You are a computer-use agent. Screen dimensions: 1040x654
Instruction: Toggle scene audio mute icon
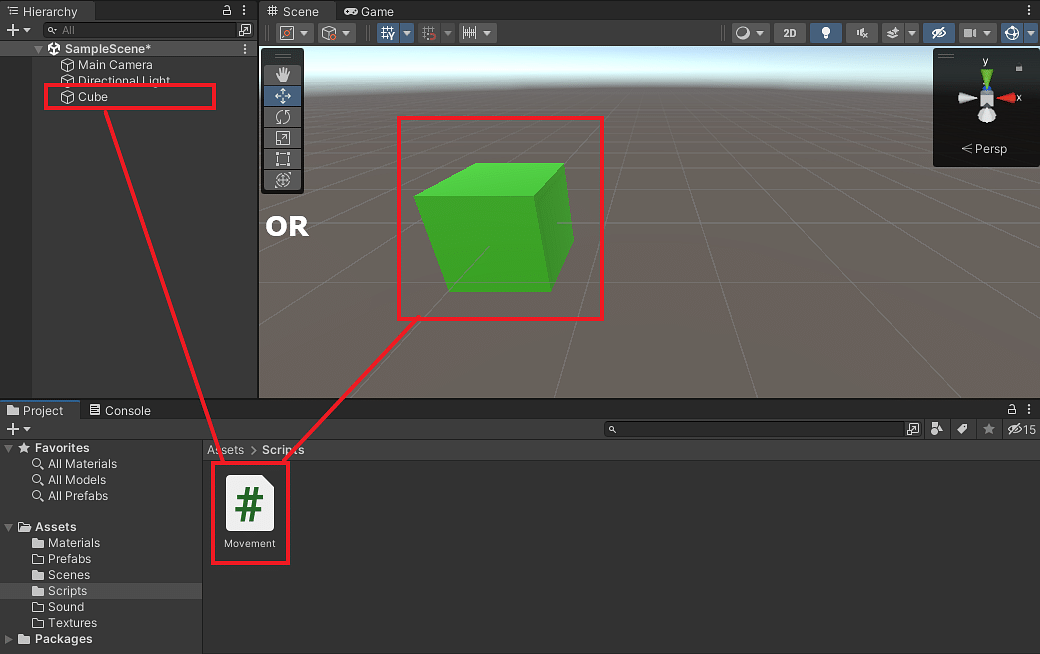tap(862, 33)
